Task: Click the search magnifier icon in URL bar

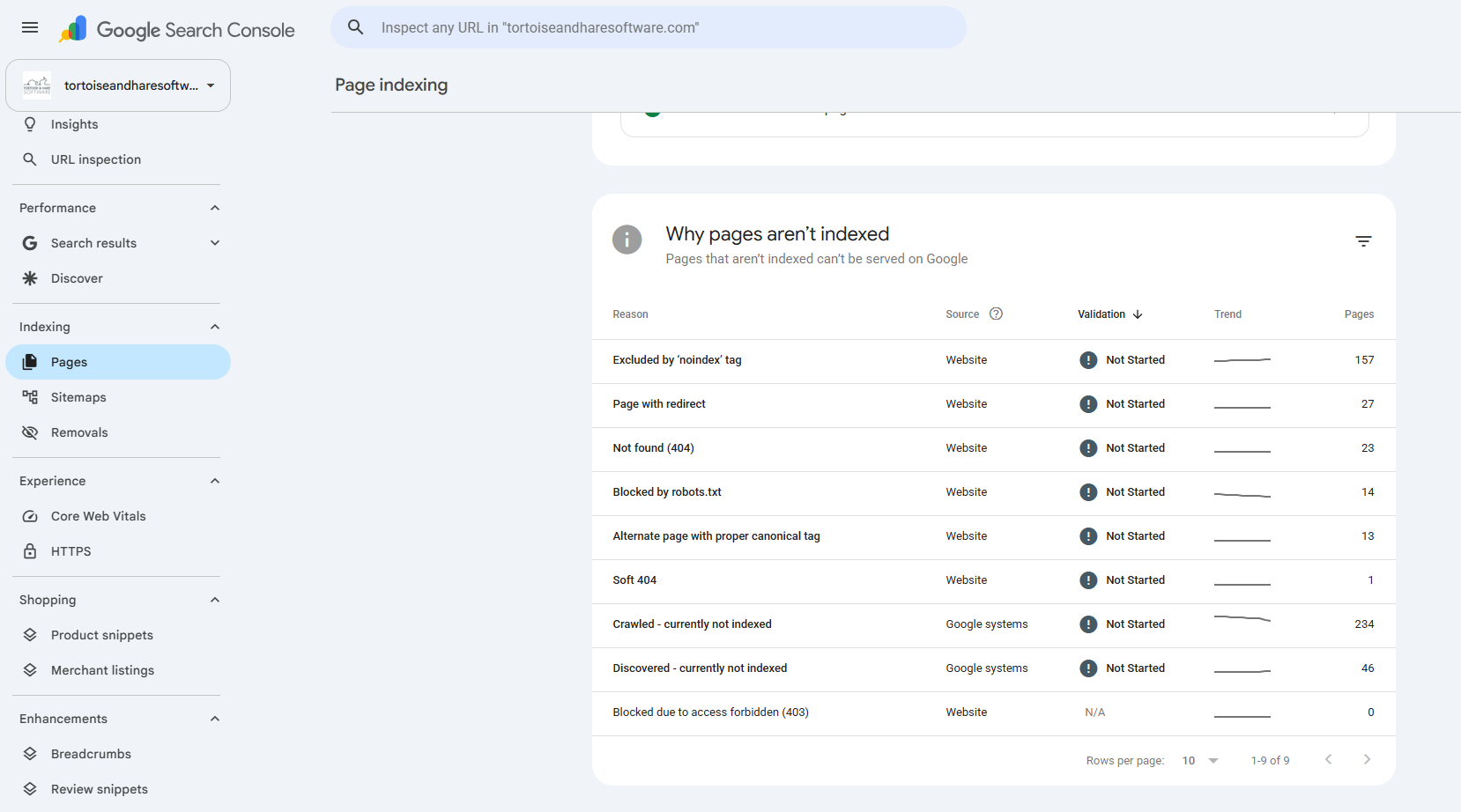Action: 356,27
